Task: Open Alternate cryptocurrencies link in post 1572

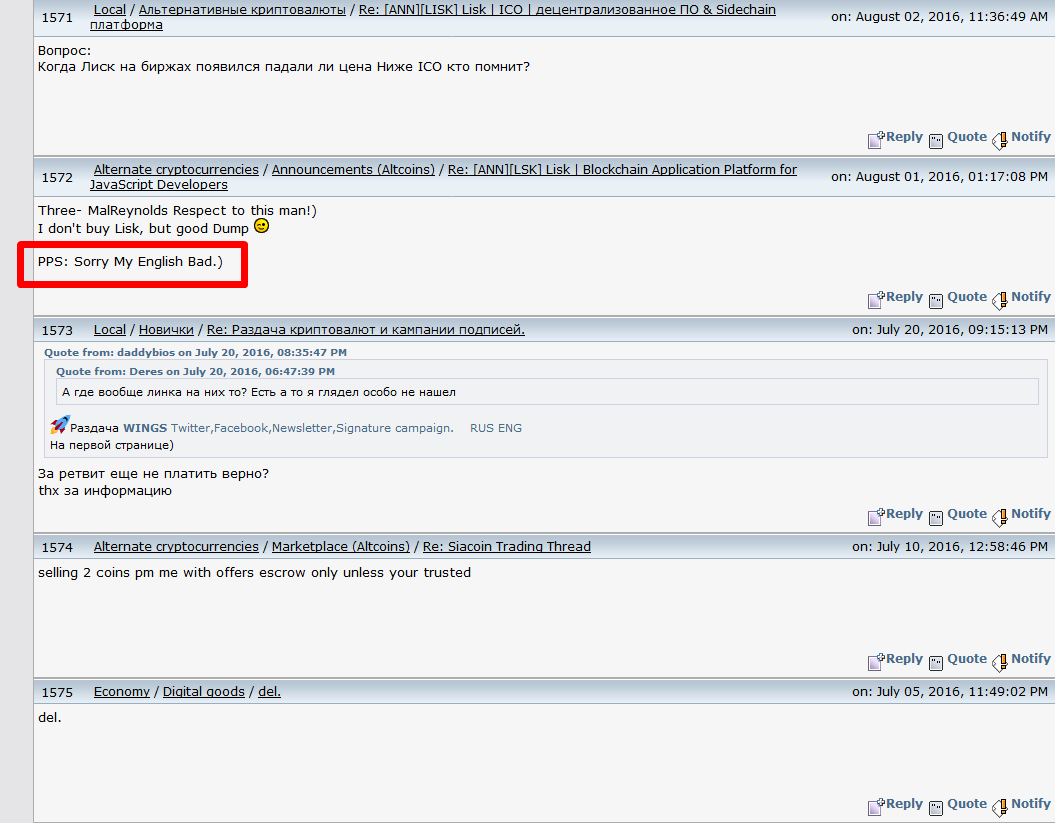Action: point(176,170)
